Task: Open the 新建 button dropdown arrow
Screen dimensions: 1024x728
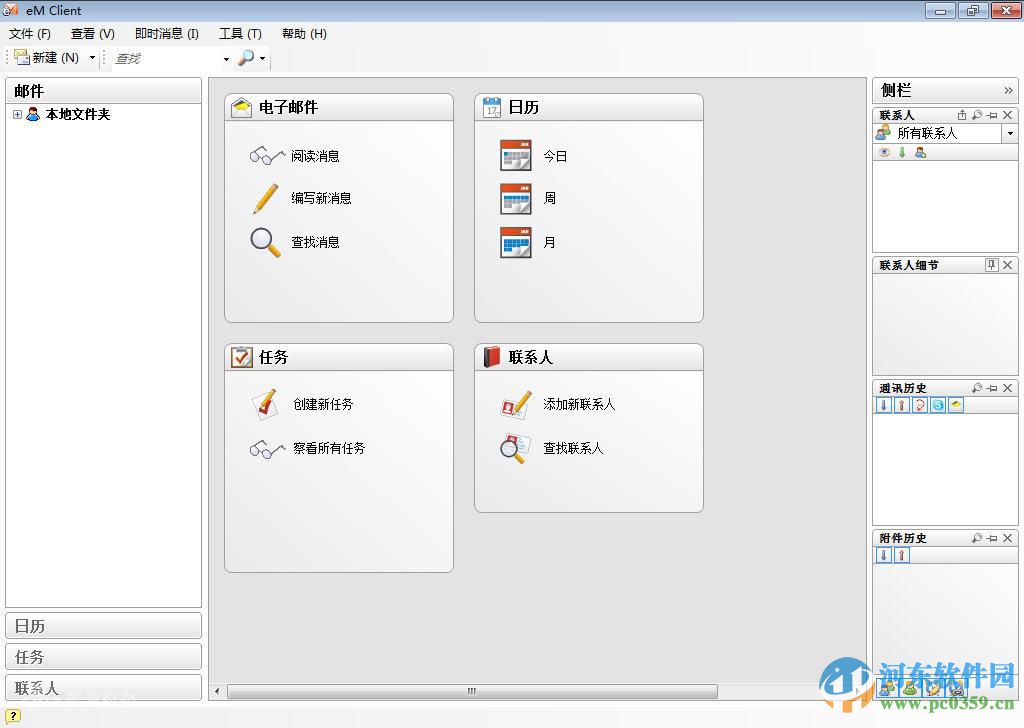Action: [x=92, y=57]
